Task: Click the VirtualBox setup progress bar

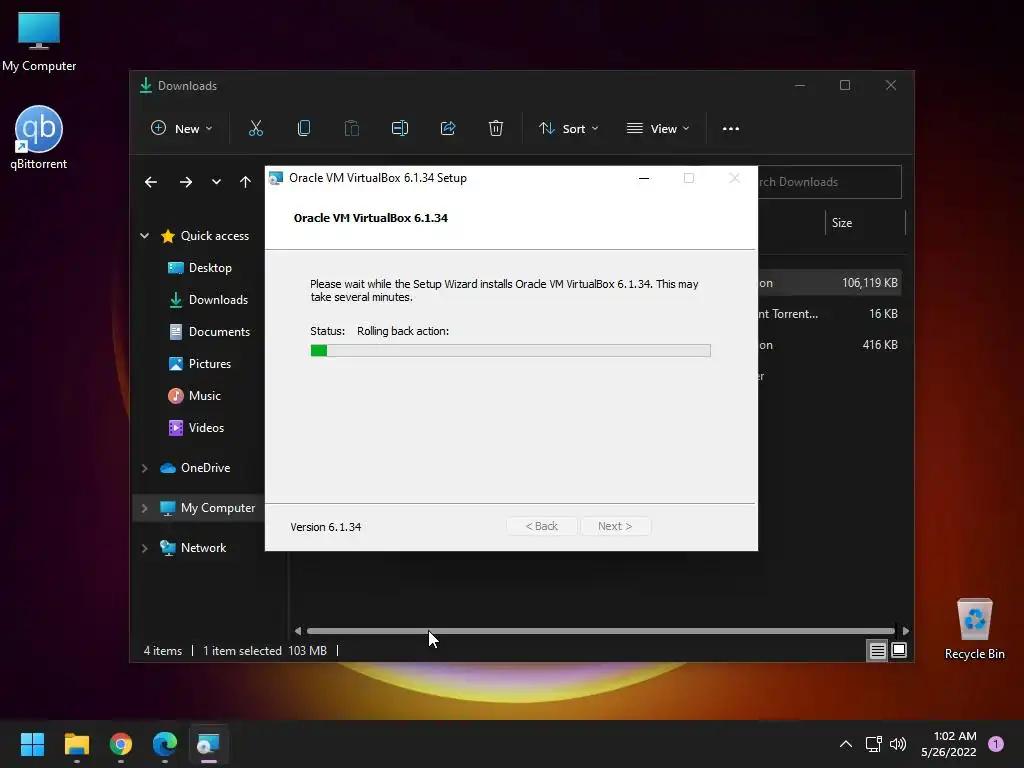Action: point(511,351)
